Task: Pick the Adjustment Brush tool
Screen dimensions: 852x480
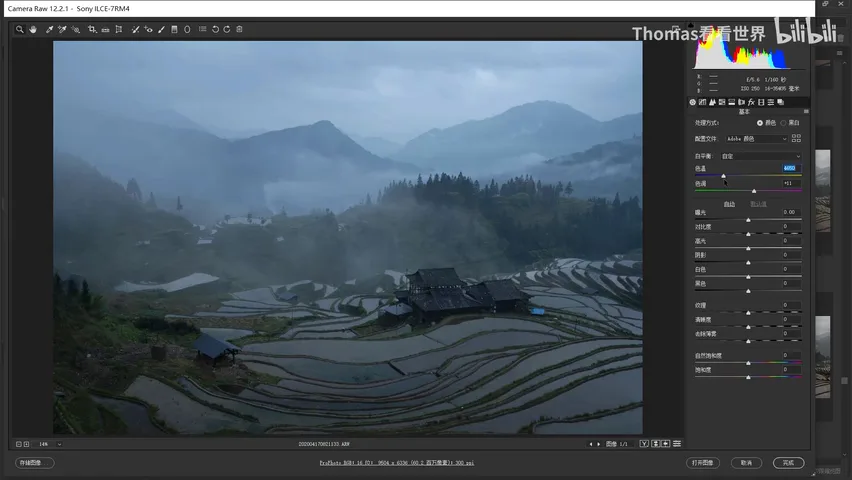Action: pos(161,29)
